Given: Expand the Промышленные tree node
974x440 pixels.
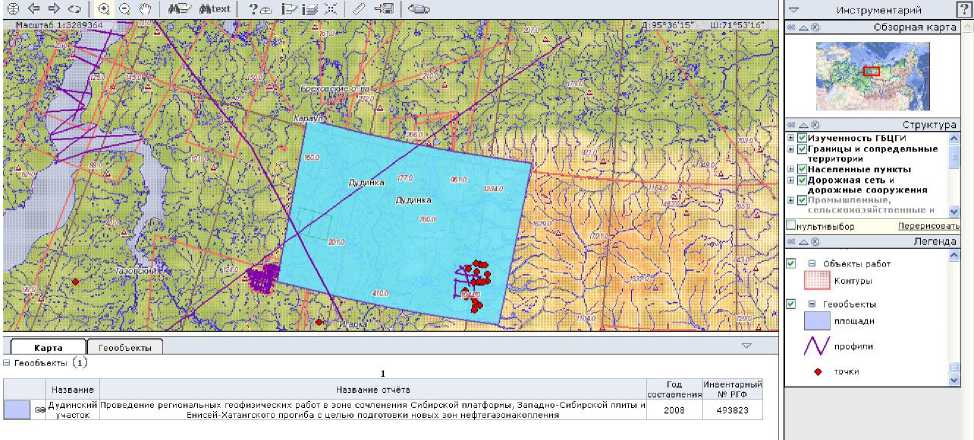Looking at the screenshot, I should click(791, 201).
